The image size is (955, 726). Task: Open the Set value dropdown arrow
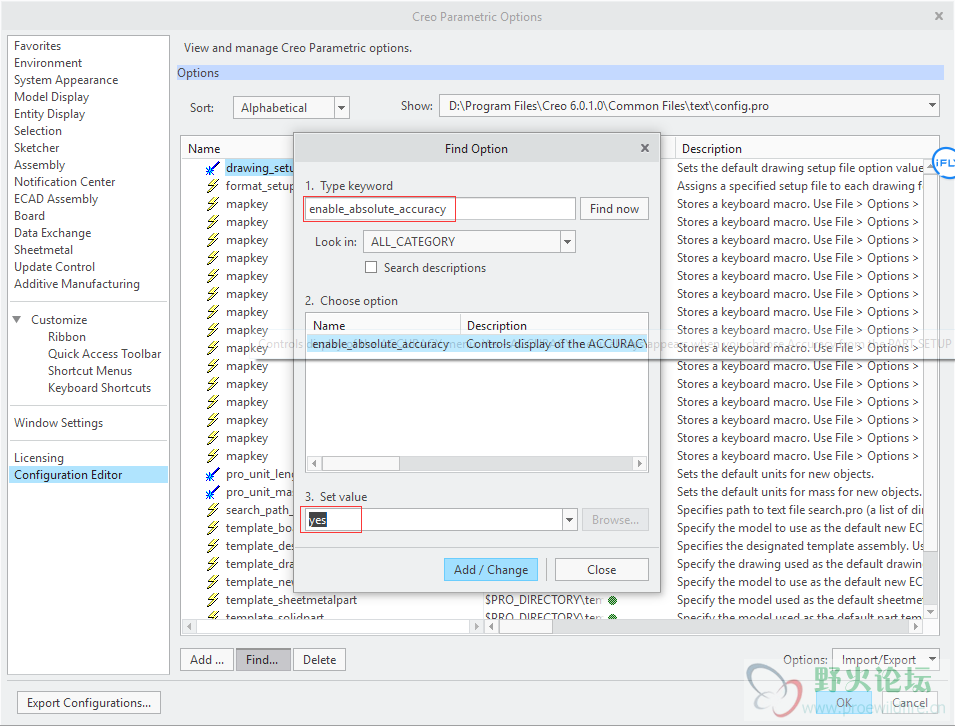tap(569, 520)
